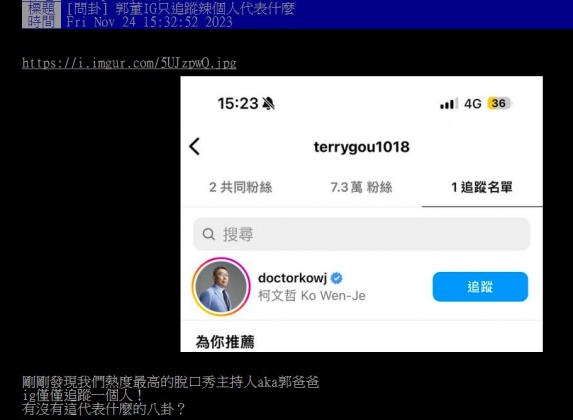The image size is (573, 420).
Task: Click the terrygou1018 page title
Action: pyautogui.click(x=361, y=147)
